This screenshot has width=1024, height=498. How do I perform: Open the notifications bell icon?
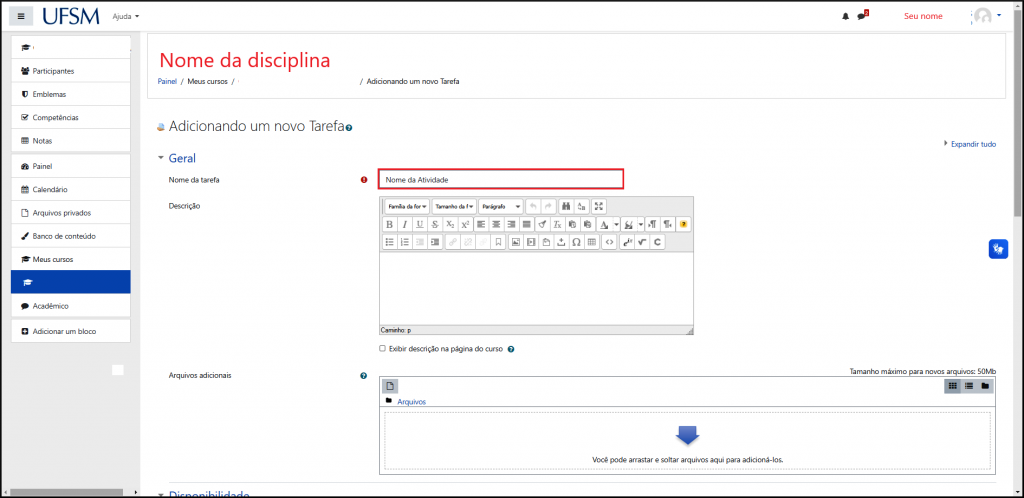pyautogui.click(x=845, y=16)
